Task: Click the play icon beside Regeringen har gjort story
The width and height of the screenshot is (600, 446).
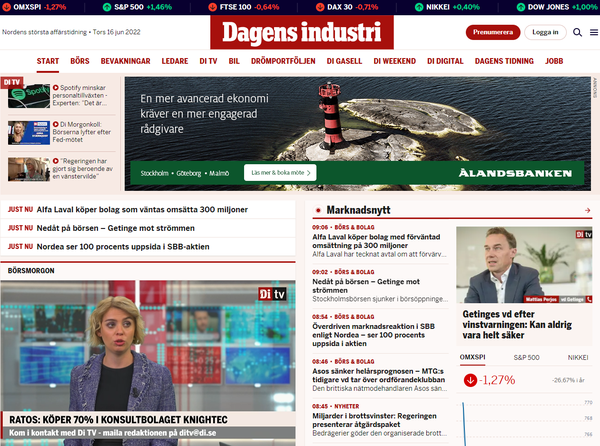Action: tap(56, 161)
